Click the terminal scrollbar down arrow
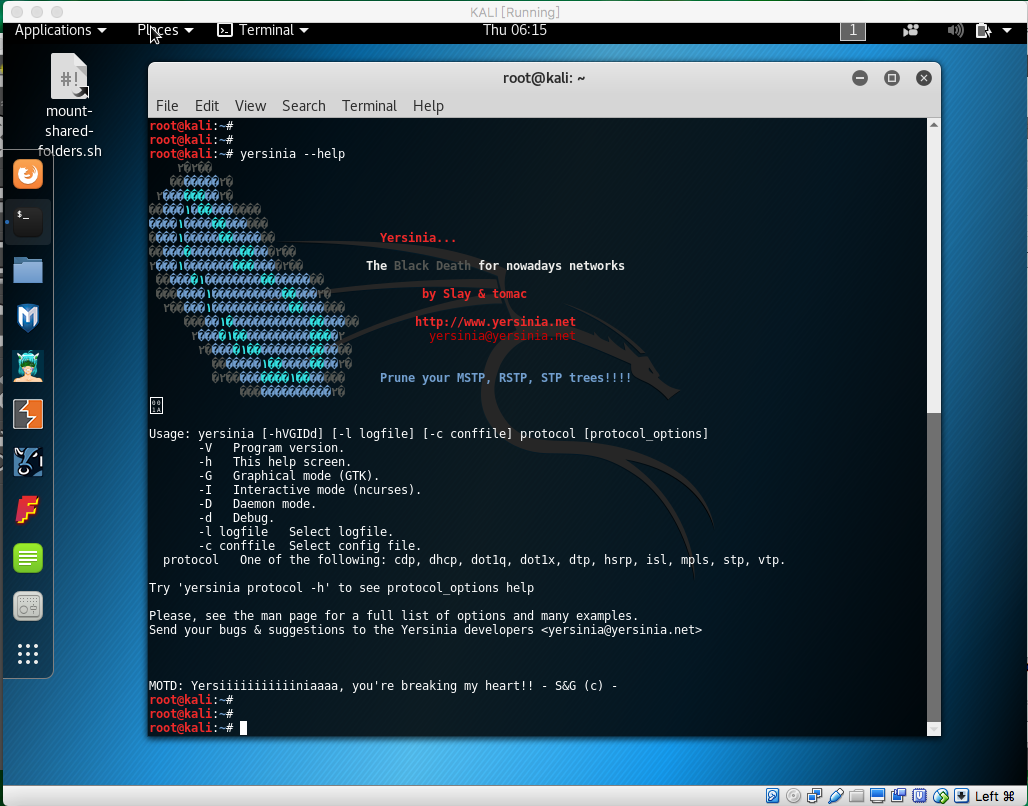Screen dimensions: 1028x806 tap(934, 729)
